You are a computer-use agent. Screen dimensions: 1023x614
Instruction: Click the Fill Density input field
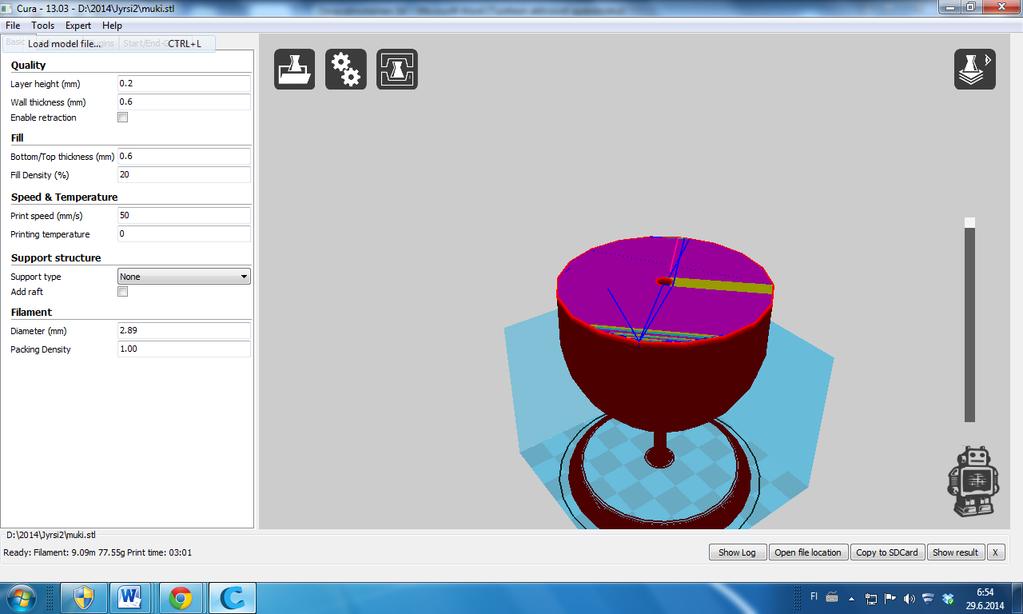(x=184, y=175)
